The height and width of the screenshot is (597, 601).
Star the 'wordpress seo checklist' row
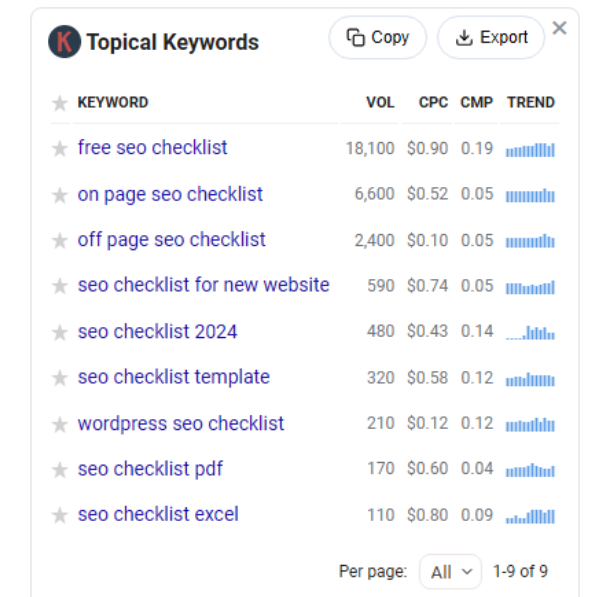(60, 424)
